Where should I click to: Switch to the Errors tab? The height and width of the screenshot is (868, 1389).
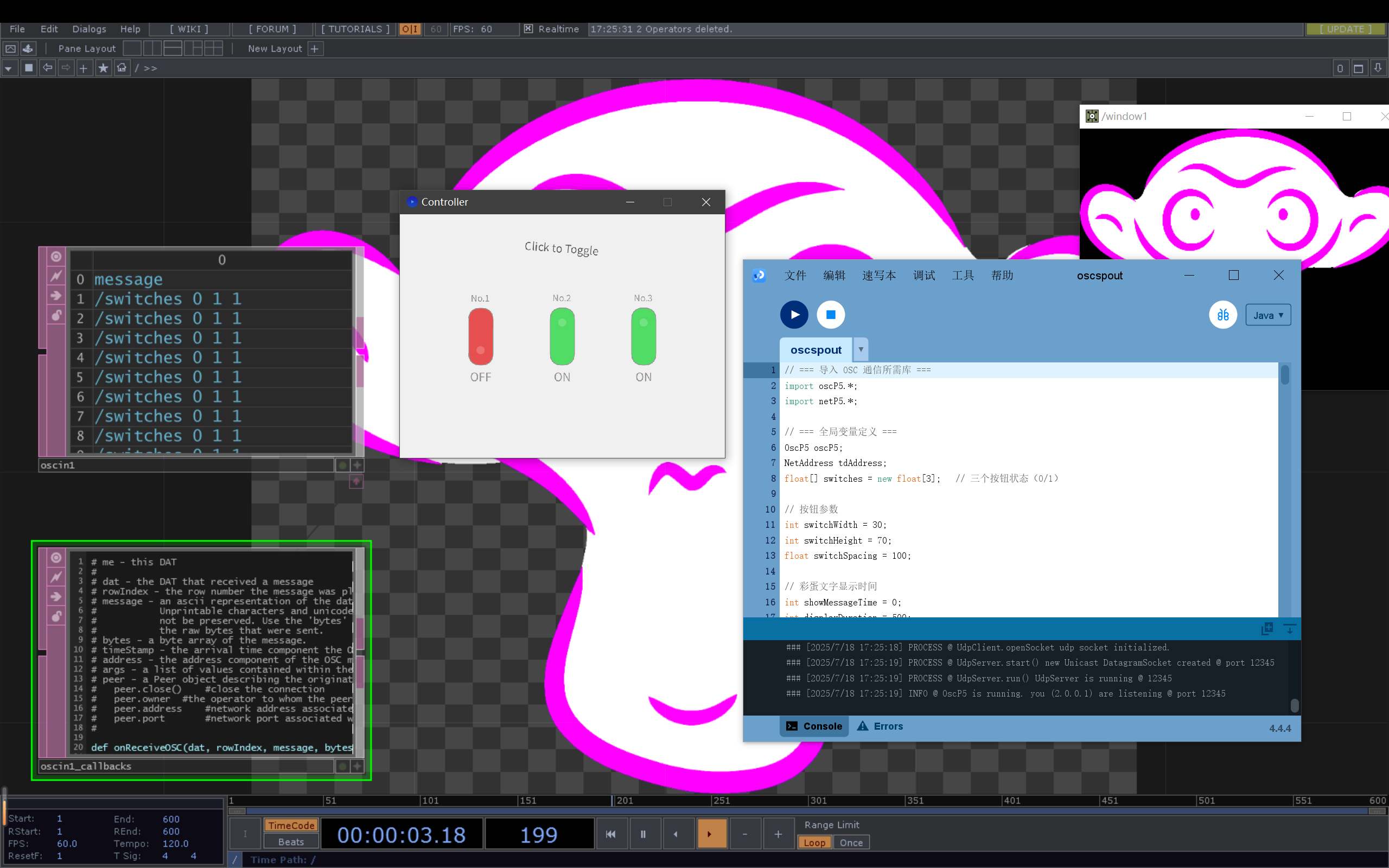[x=881, y=726]
